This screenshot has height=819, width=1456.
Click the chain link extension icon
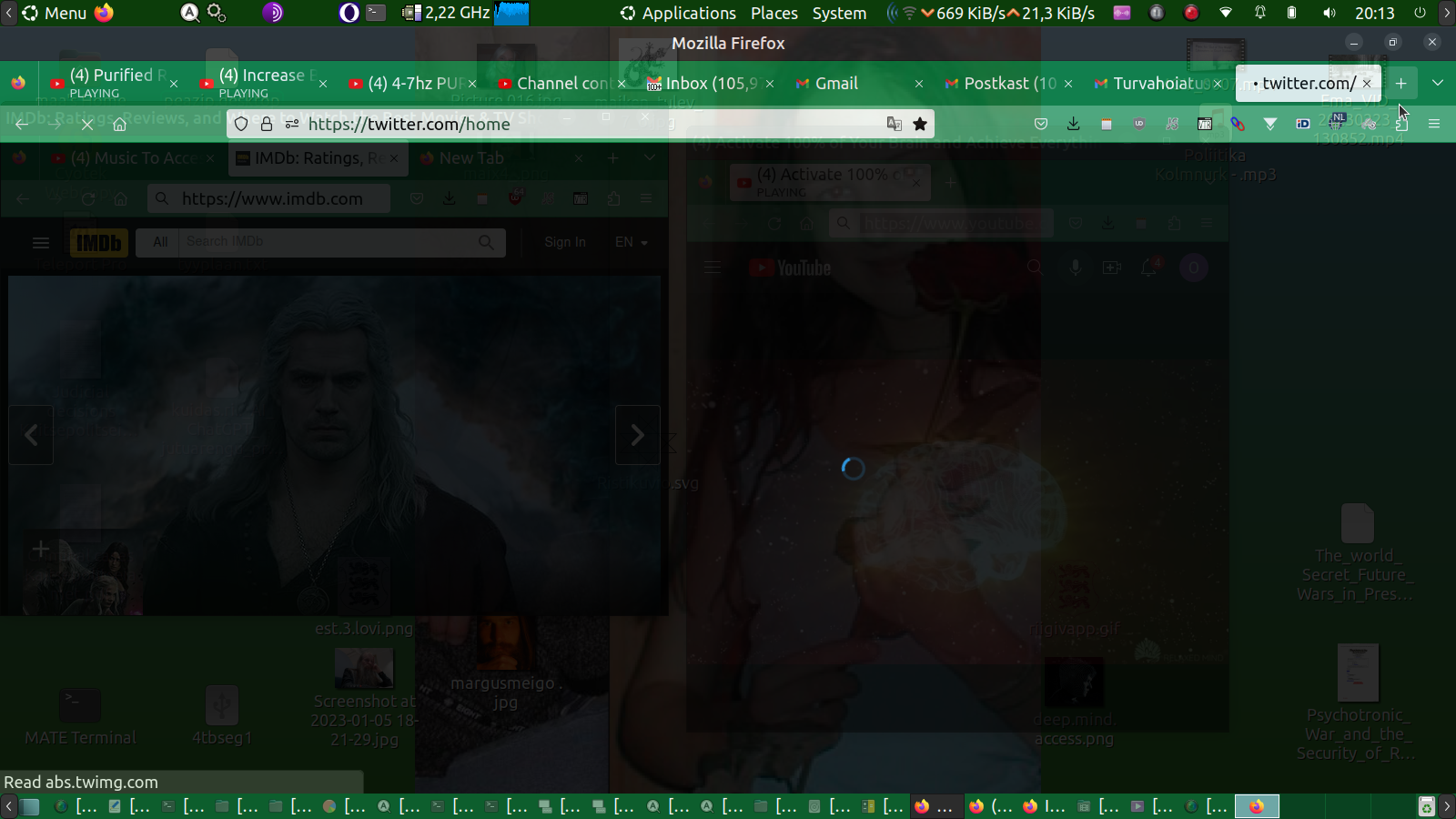tap(1238, 124)
